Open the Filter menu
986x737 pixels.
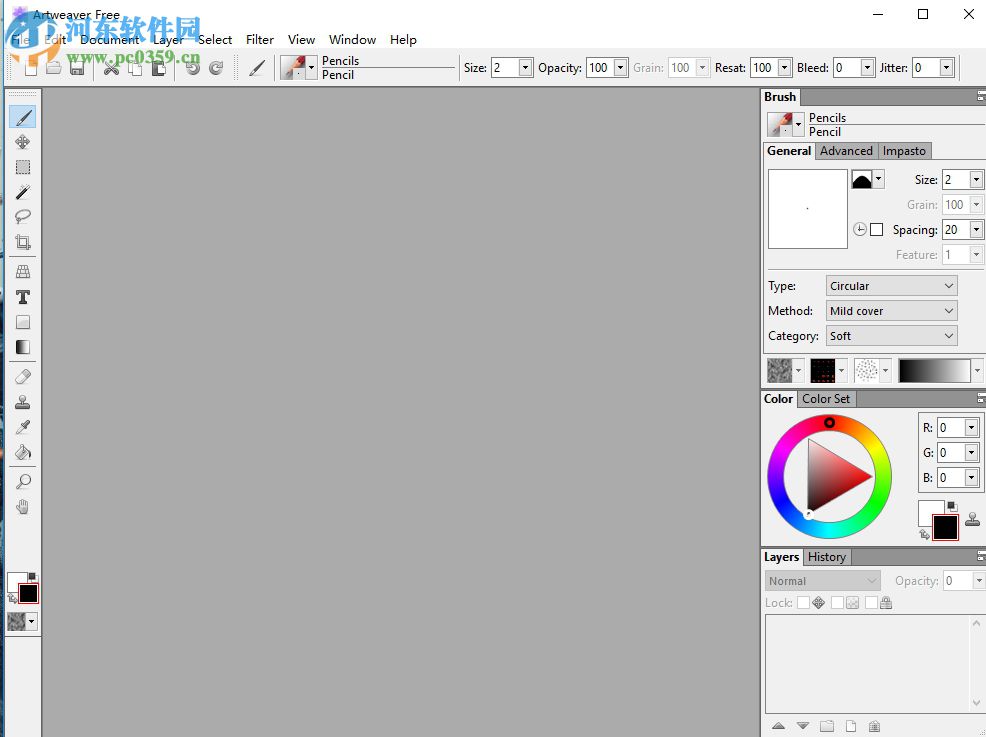259,40
